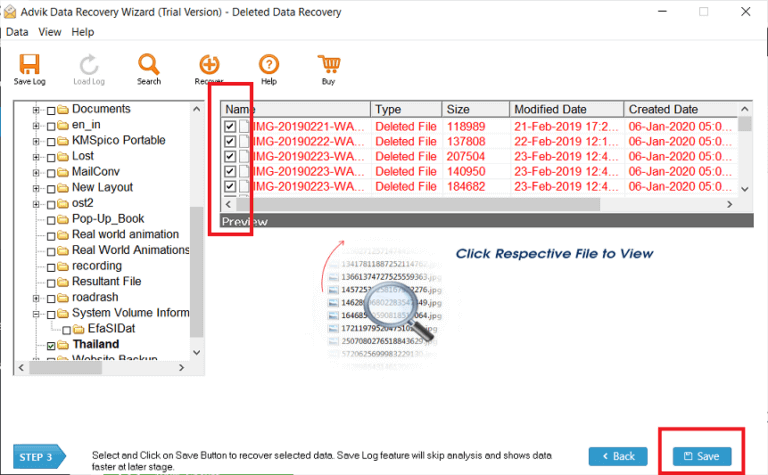Select the Documents folder icon in tree

click(x=63, y=109)
